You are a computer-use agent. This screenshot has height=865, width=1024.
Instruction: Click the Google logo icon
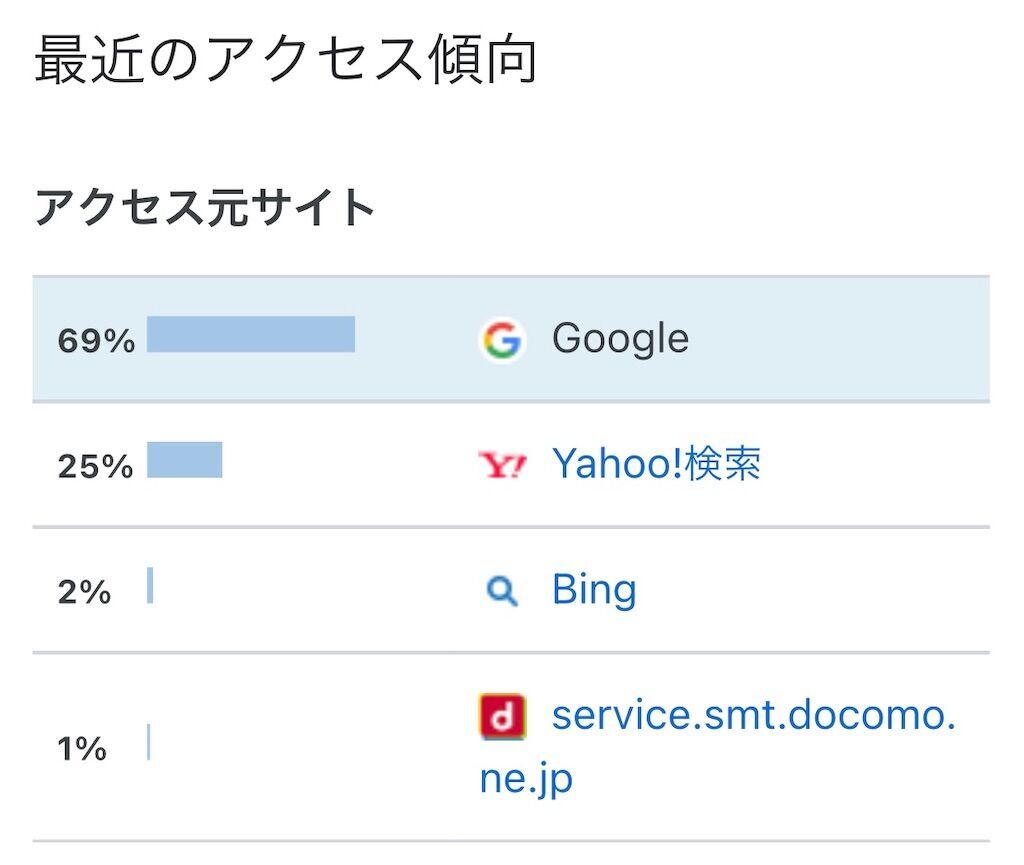pyautogui.click(x=502, y=339)
